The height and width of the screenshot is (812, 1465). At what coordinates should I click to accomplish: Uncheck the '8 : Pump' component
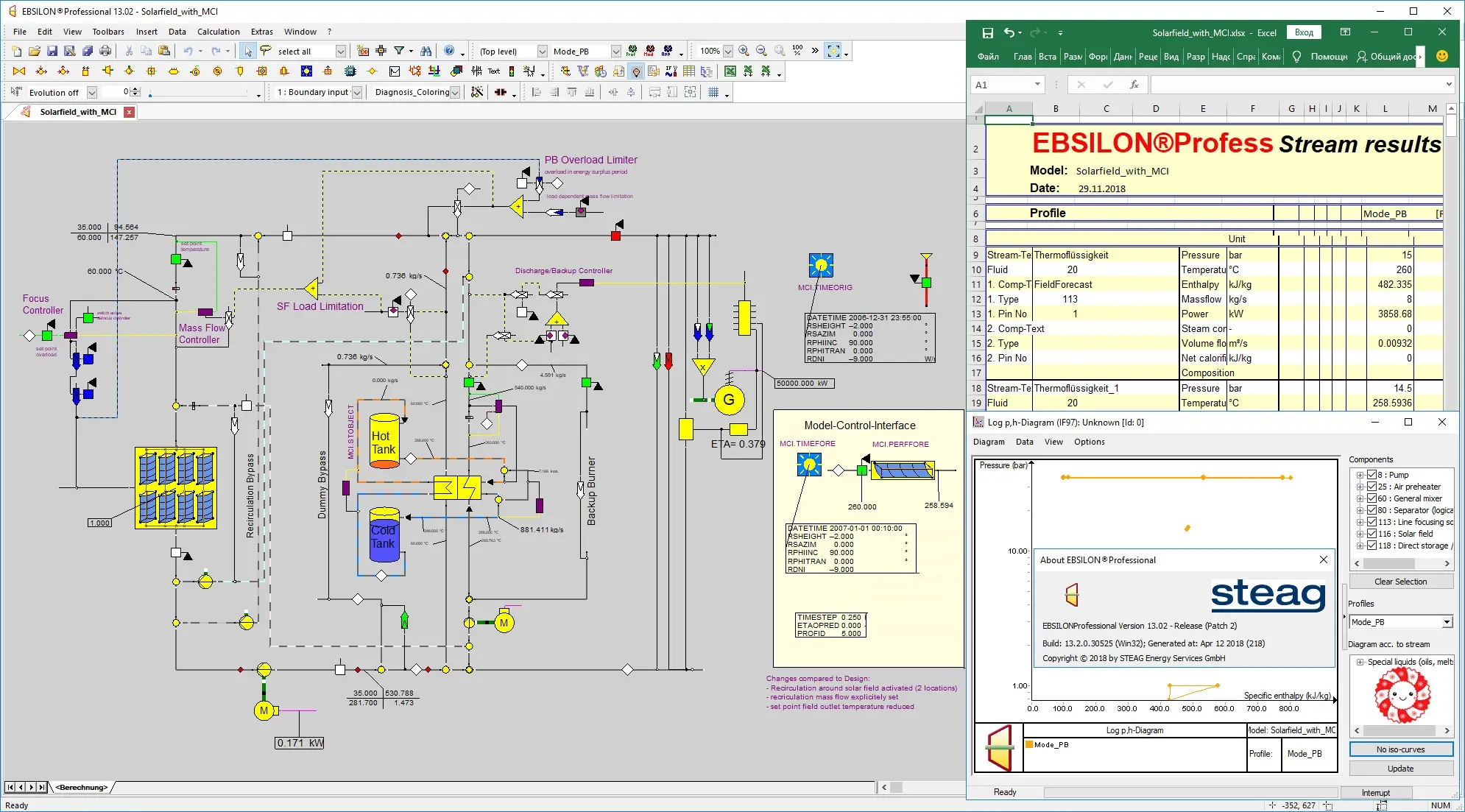(x=1372, y=475)
